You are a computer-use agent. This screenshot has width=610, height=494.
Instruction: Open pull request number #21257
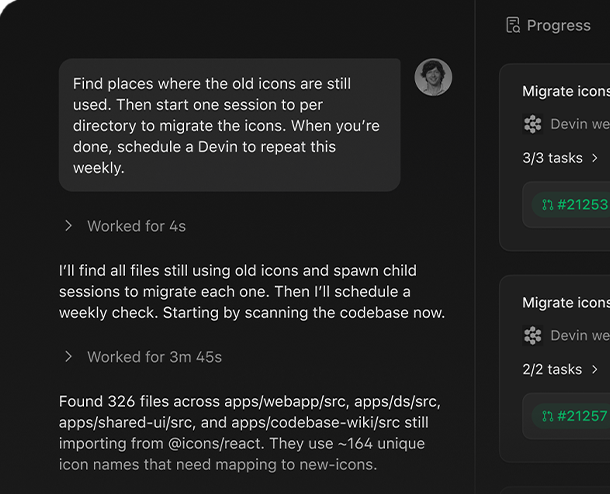pyautogui.click(x=582, y=416)
